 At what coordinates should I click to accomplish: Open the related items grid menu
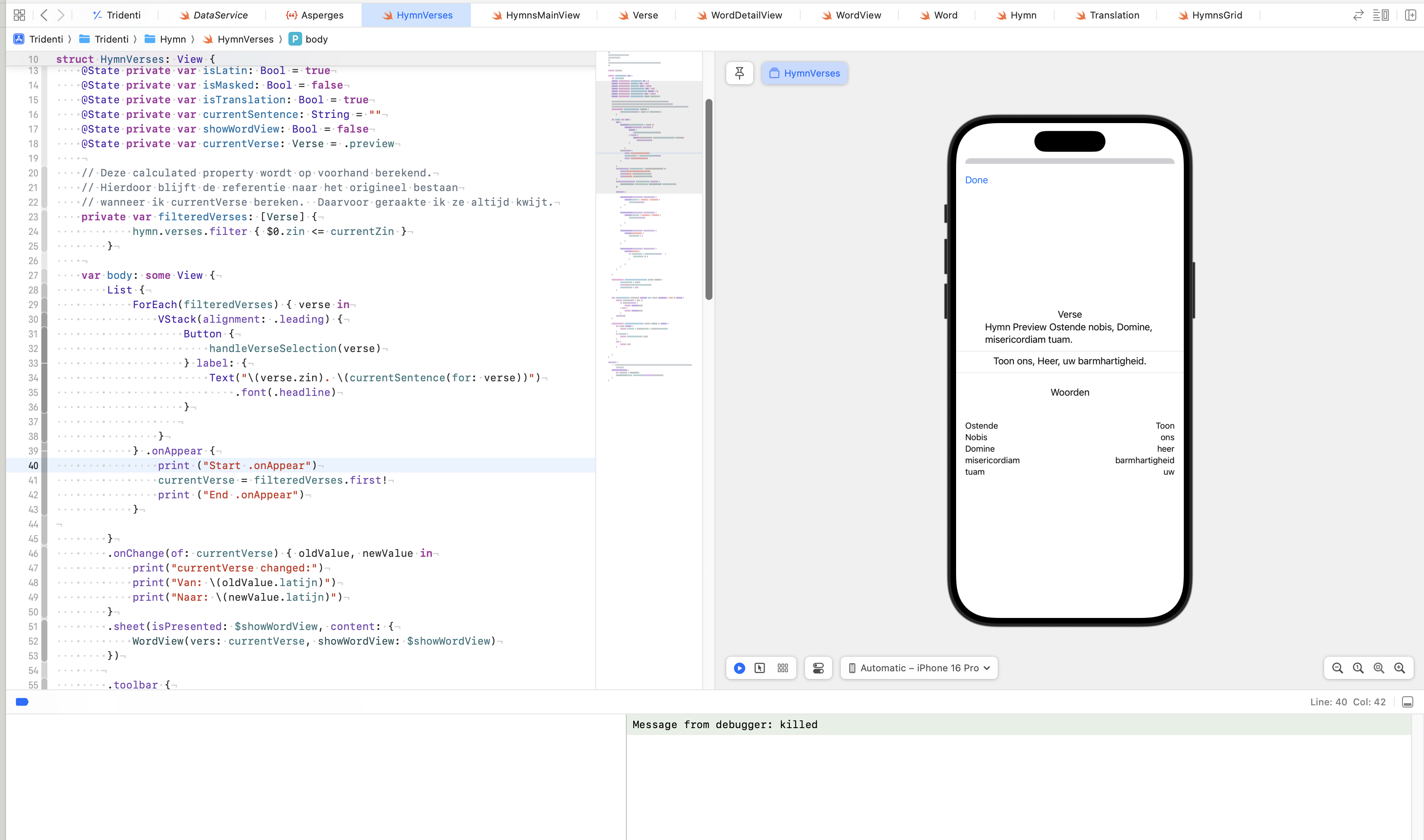(x=19, y=15)
